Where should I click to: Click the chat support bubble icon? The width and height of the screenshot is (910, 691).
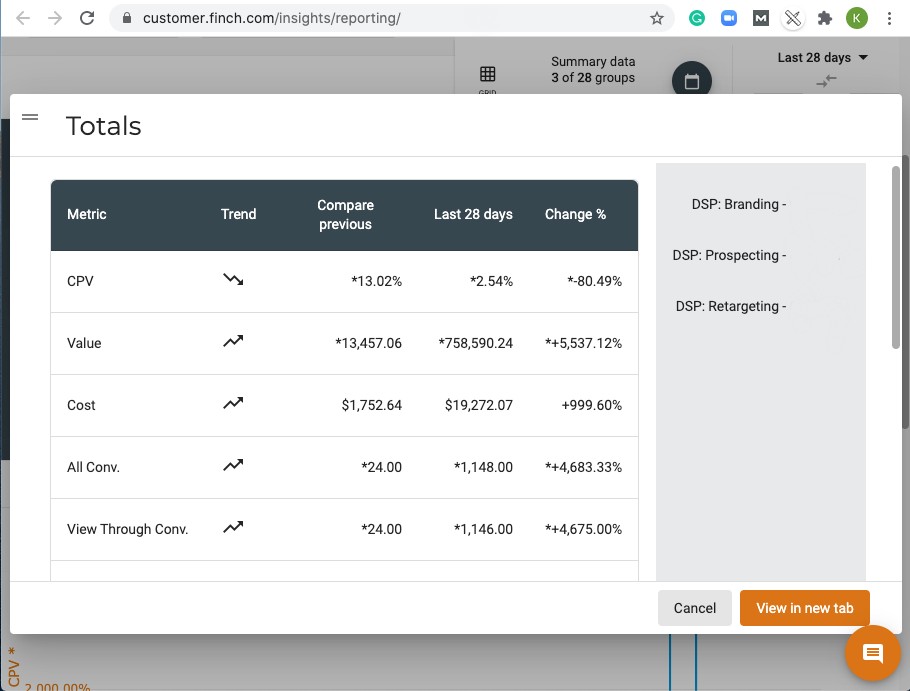point(872,654)
